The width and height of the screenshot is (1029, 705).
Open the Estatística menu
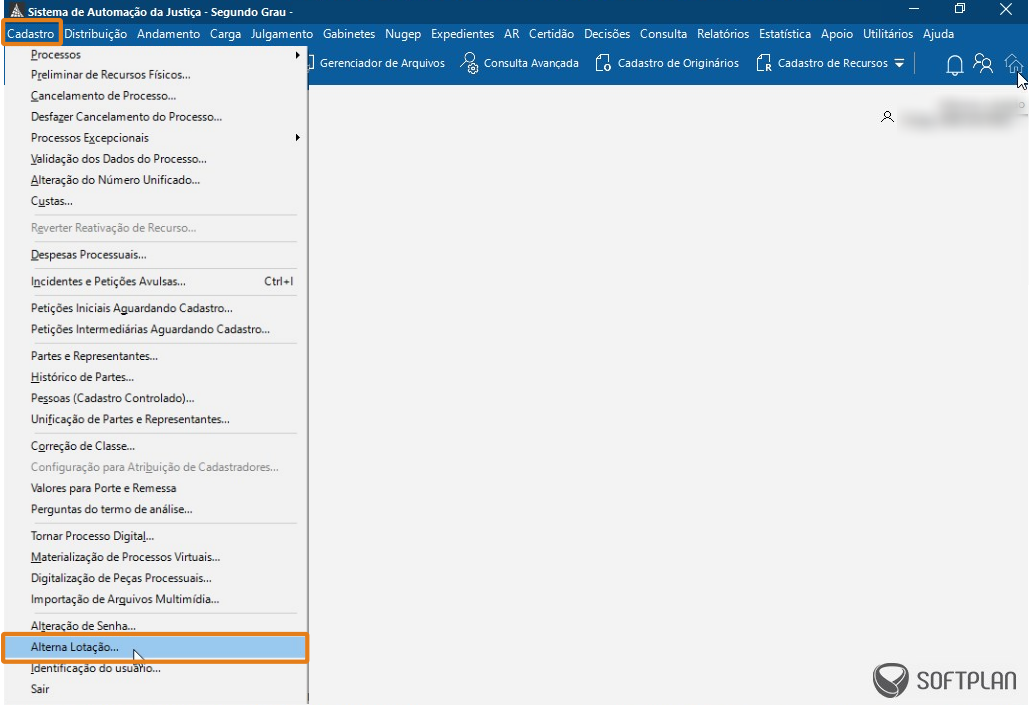pos(785,33)
